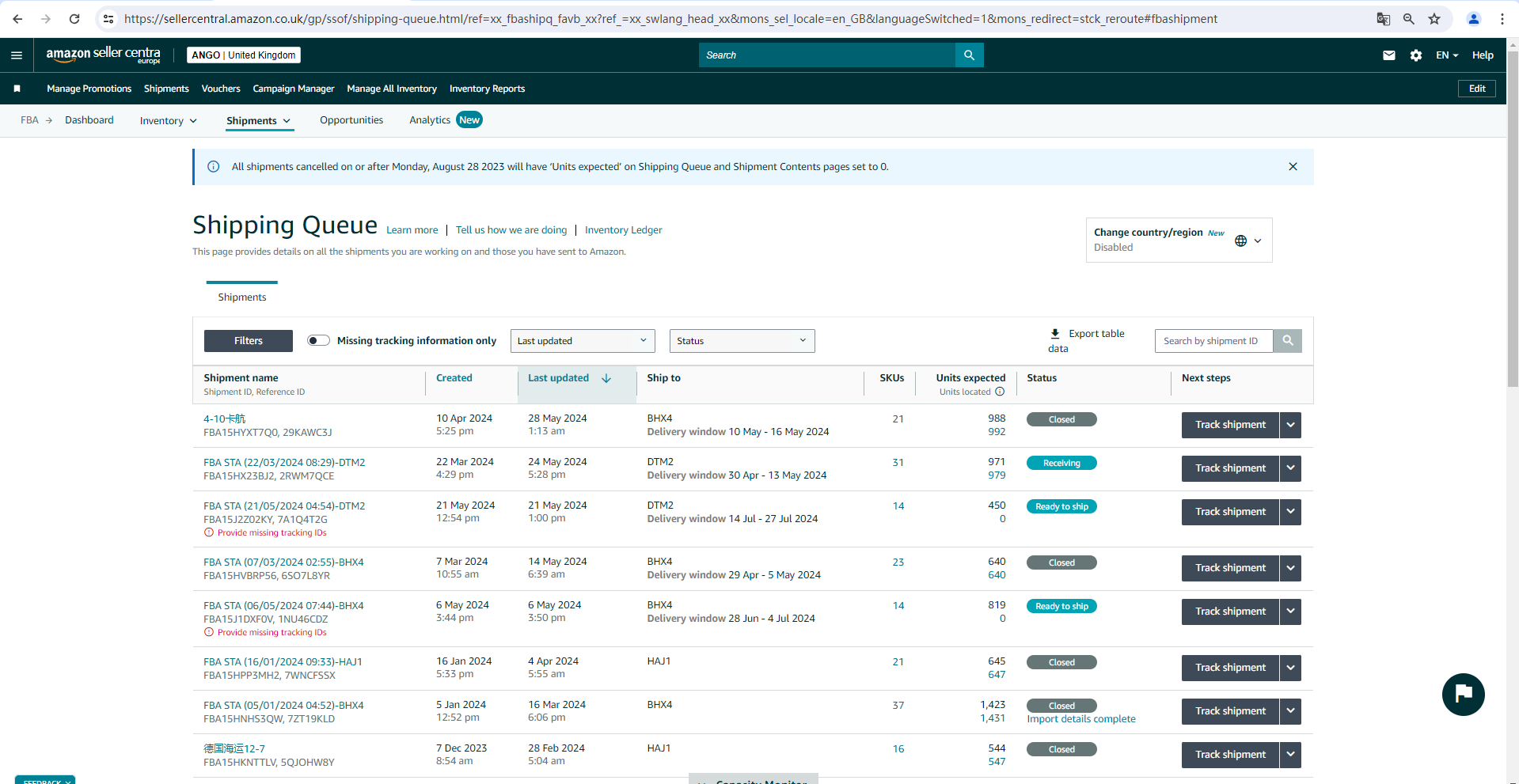Click Import details complete link
This screenshot has width=1519, height=784.
1081,719
